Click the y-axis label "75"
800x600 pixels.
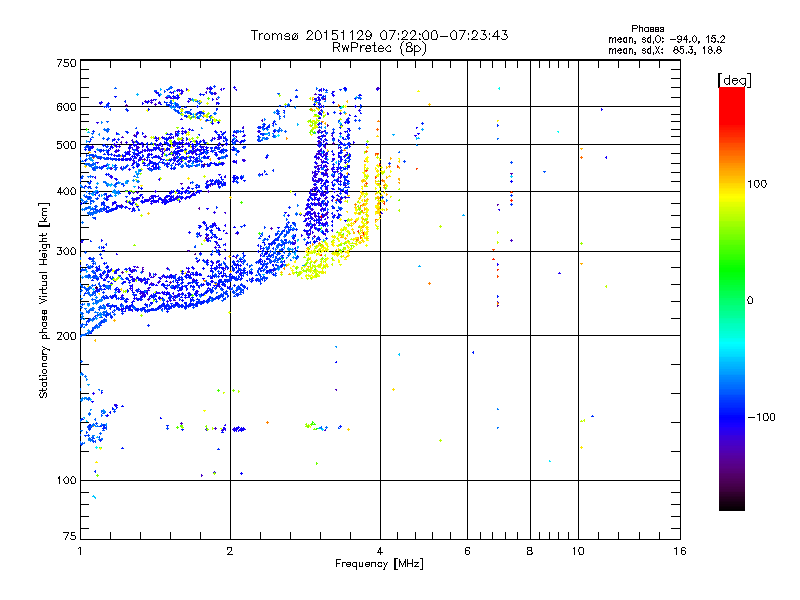[70, 536]
